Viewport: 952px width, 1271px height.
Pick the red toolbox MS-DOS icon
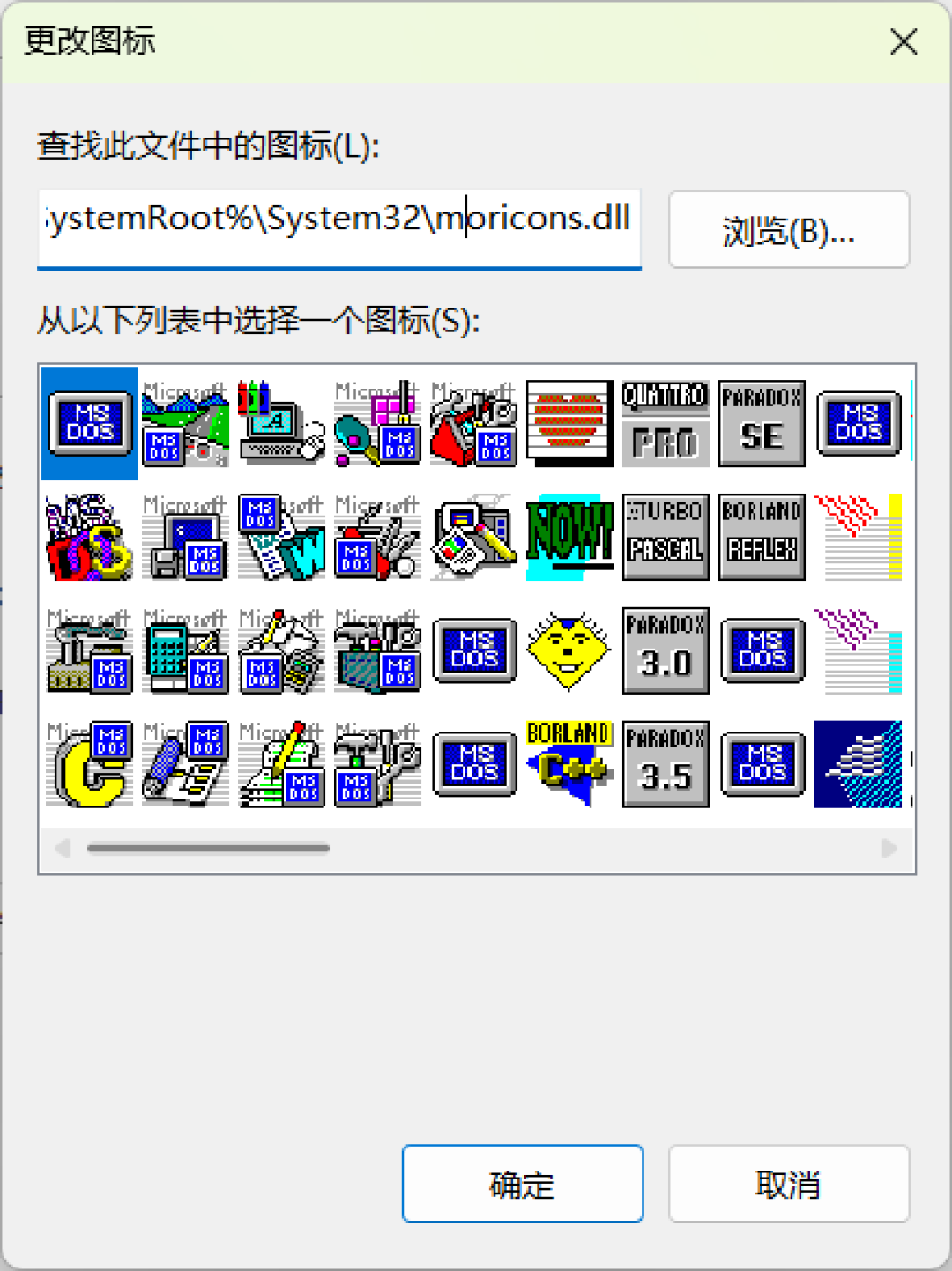coord(474,424)
